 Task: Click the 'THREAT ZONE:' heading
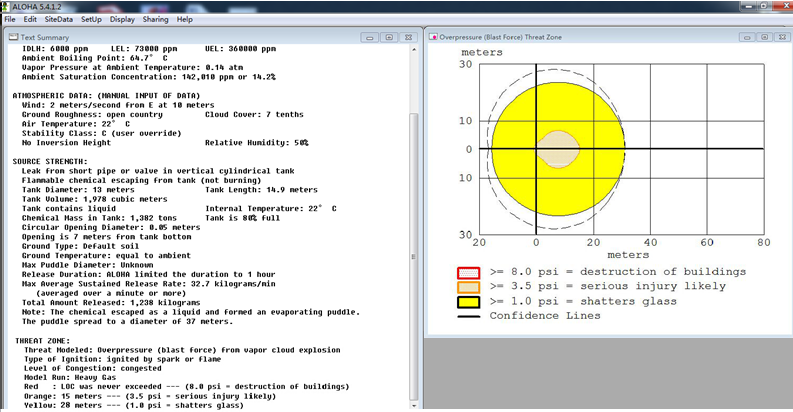42,341
